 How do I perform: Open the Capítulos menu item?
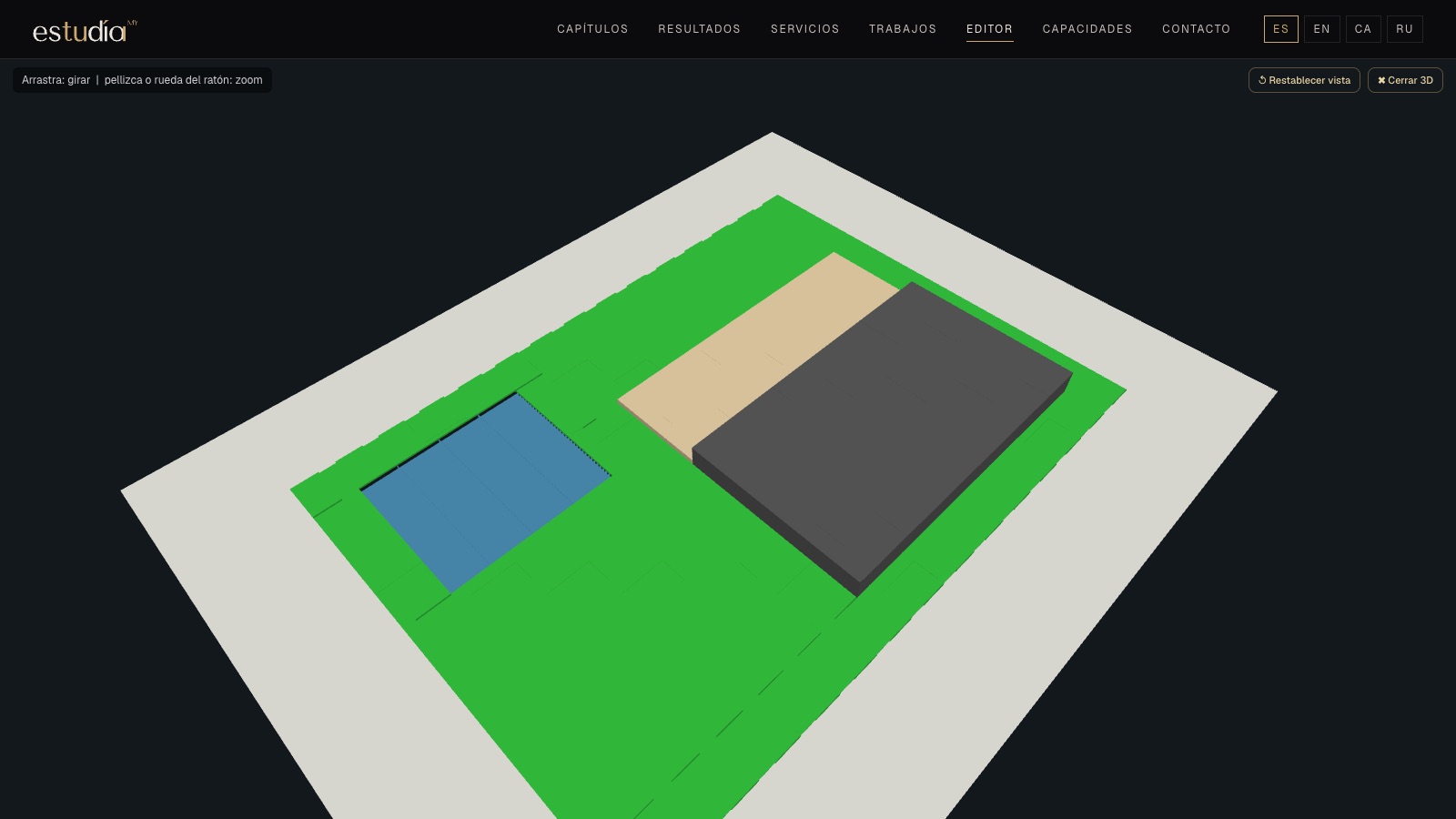[592, 29]
